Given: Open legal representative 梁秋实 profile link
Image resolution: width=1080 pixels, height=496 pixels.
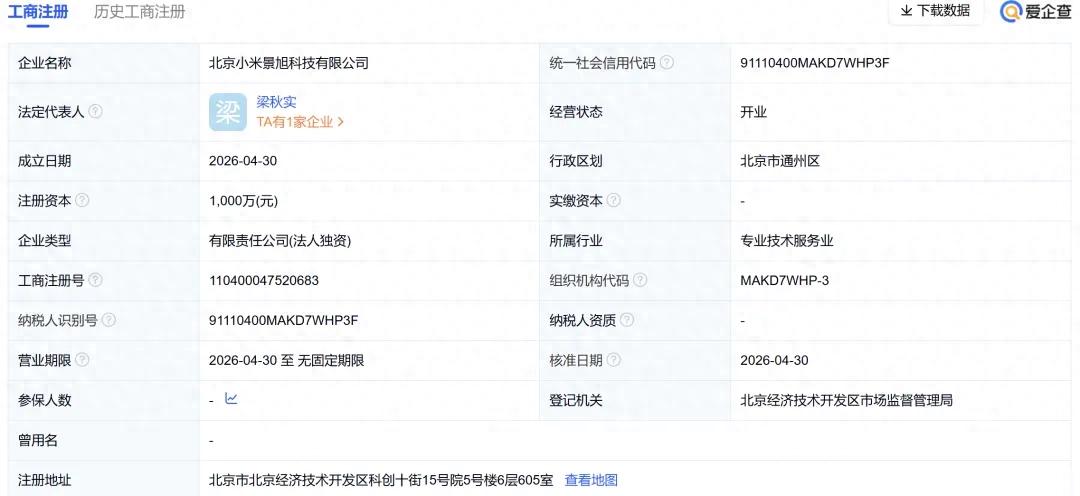Looking at the screenshot, I should [x=276, y=102].
